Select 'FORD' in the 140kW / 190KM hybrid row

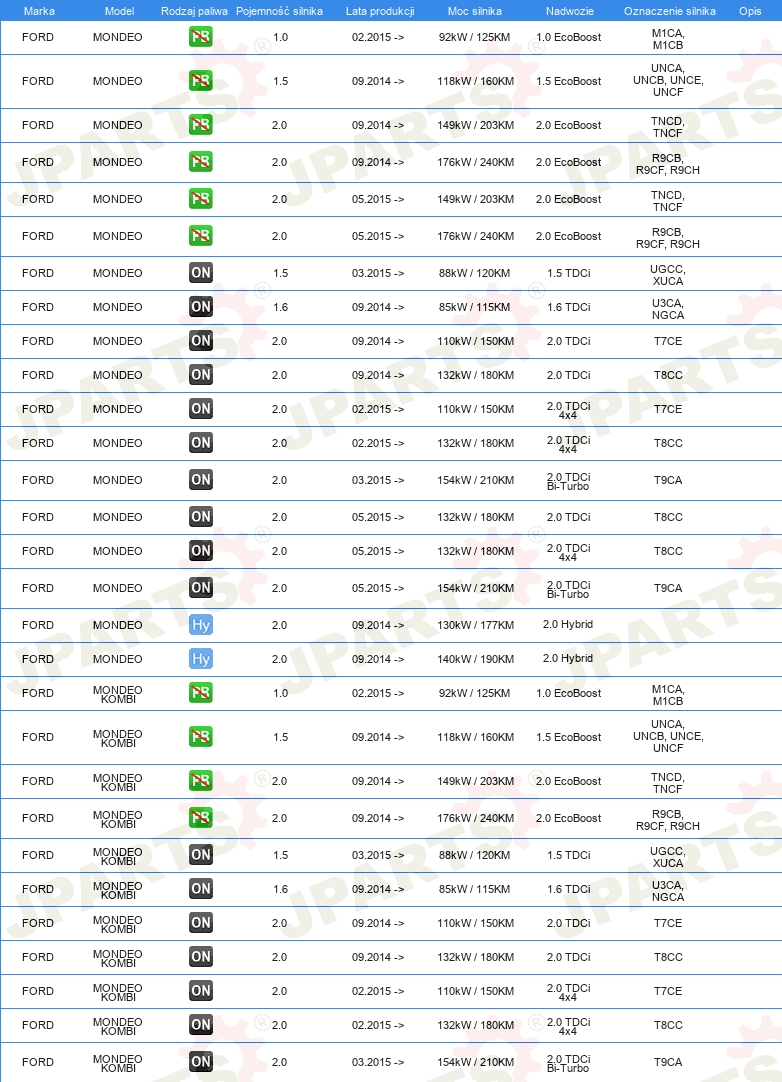click(38, 659)
